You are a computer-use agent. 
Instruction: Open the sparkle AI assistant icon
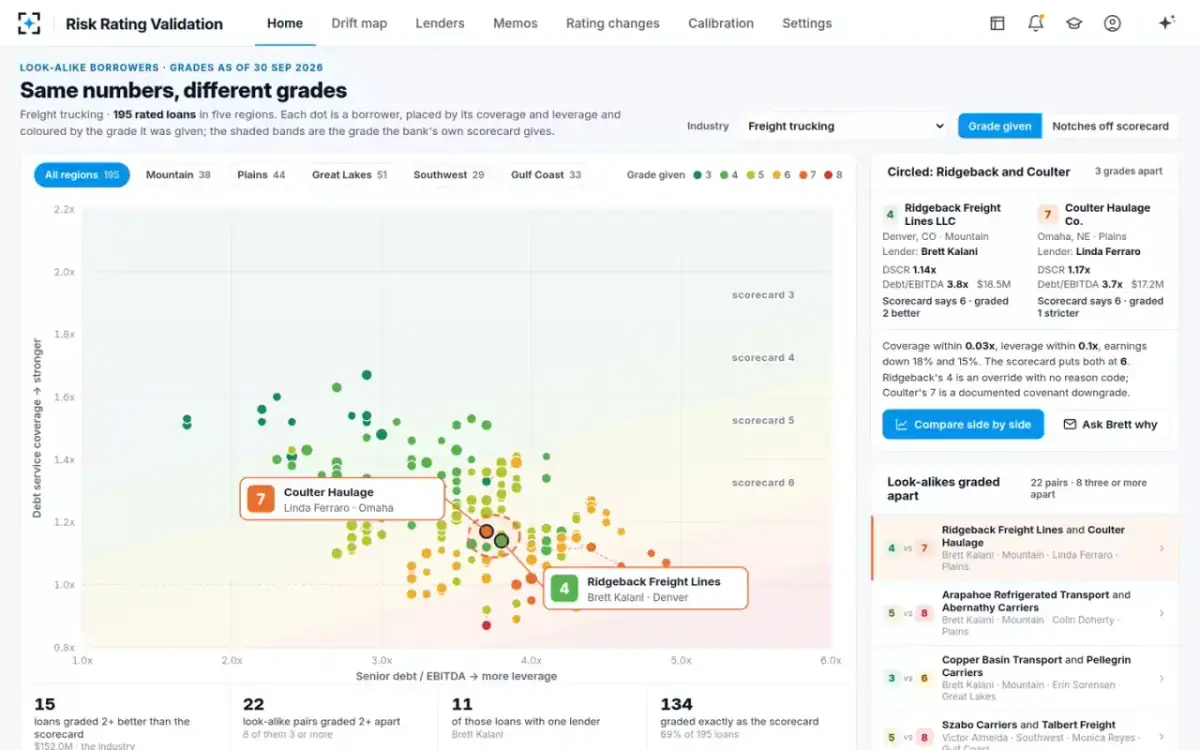click(1165, 23)
